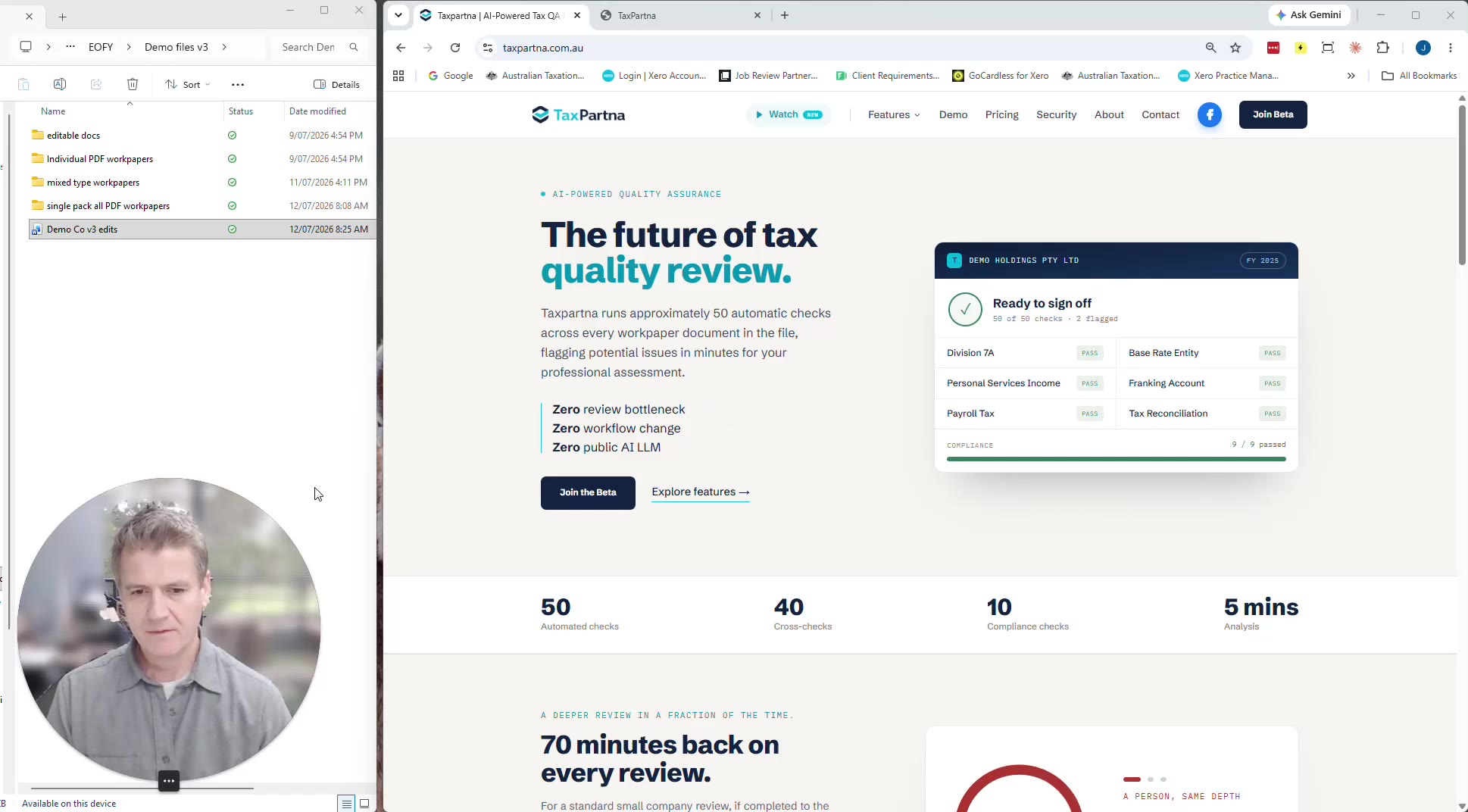Click the red extension icon in Chrome toolbar
The width and height of the screenshot is (1468, 812).
point(1273,48)
